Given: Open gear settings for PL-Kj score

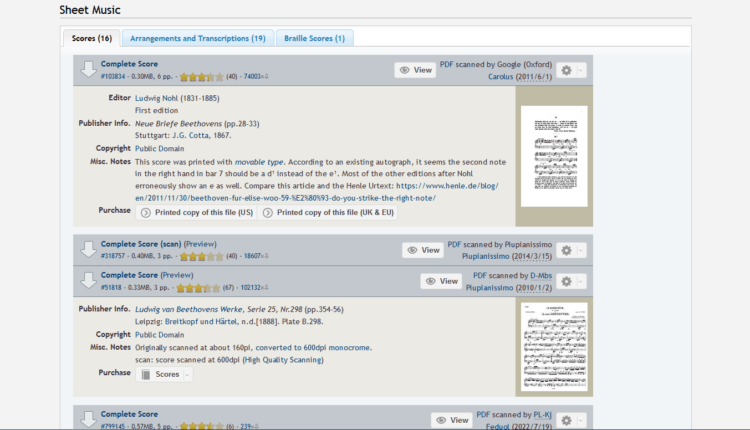Looking at the screenshot, I should (566, 420).
